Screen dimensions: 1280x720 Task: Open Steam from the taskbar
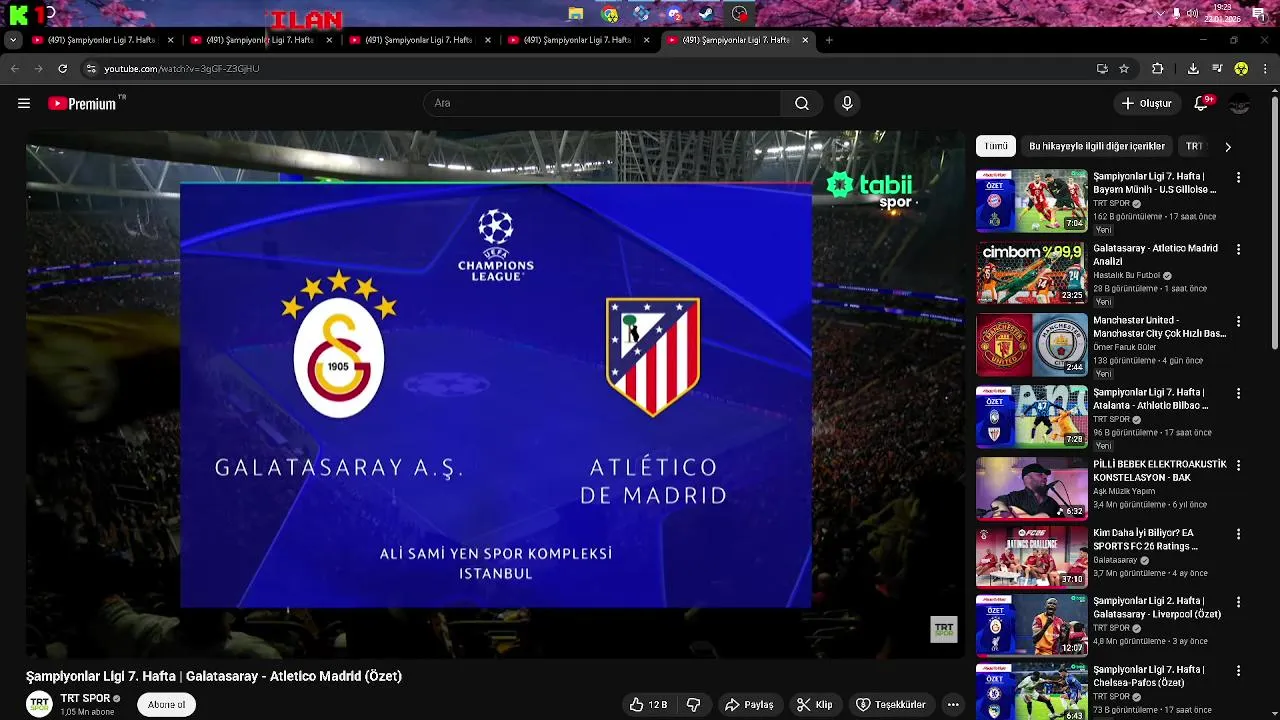[706, 14]
